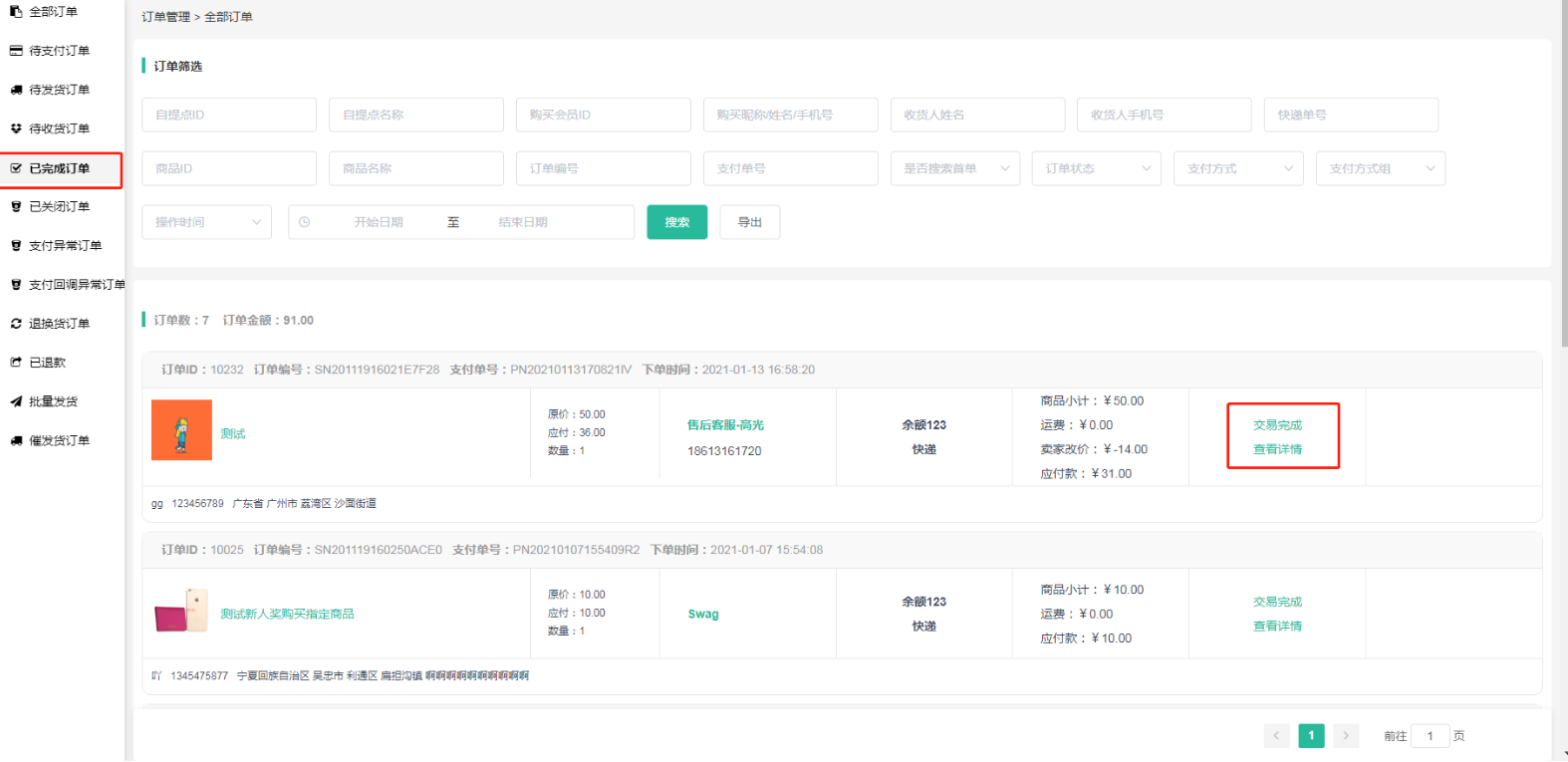Open 已完成订单 in the sidebar menu
Viewport: 1568px width, 762px height.
(60, 168)
